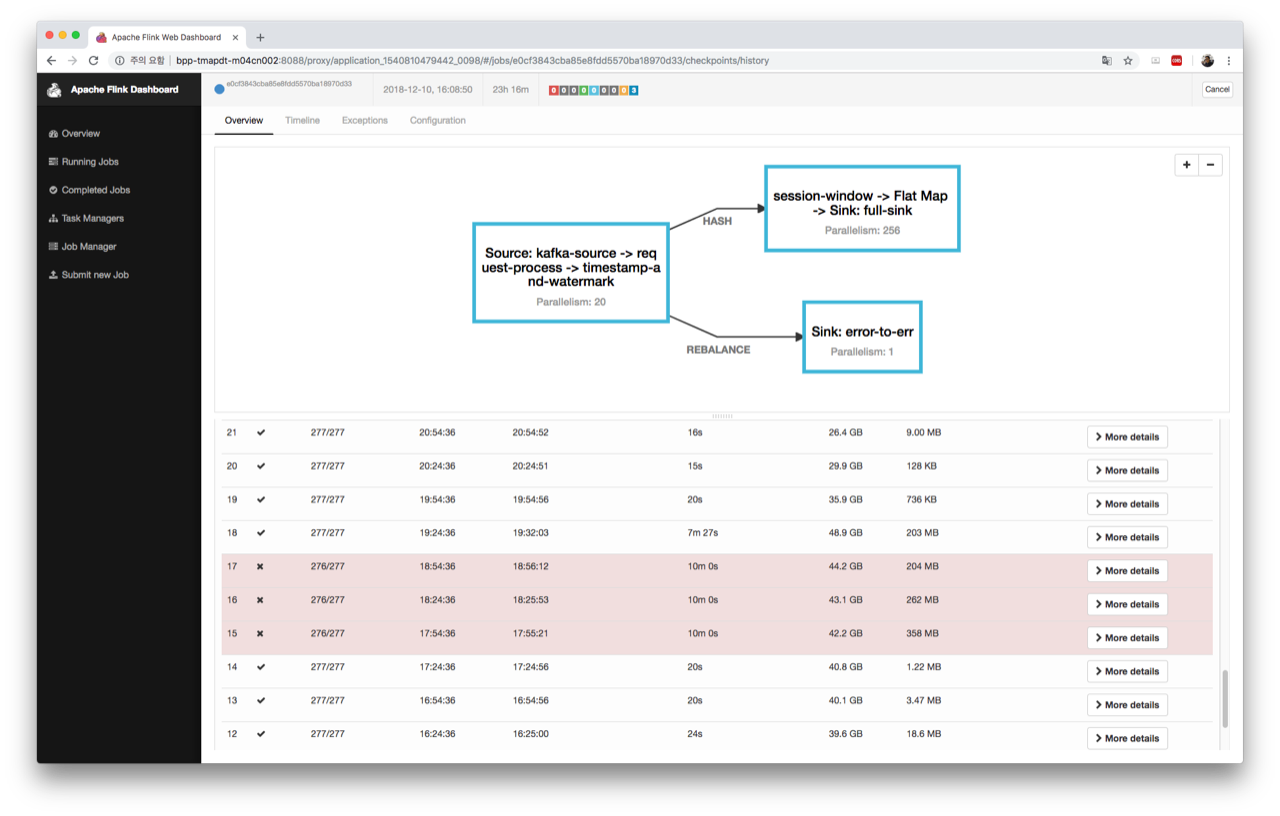Switch to the Timeline tab

(302, 120)
